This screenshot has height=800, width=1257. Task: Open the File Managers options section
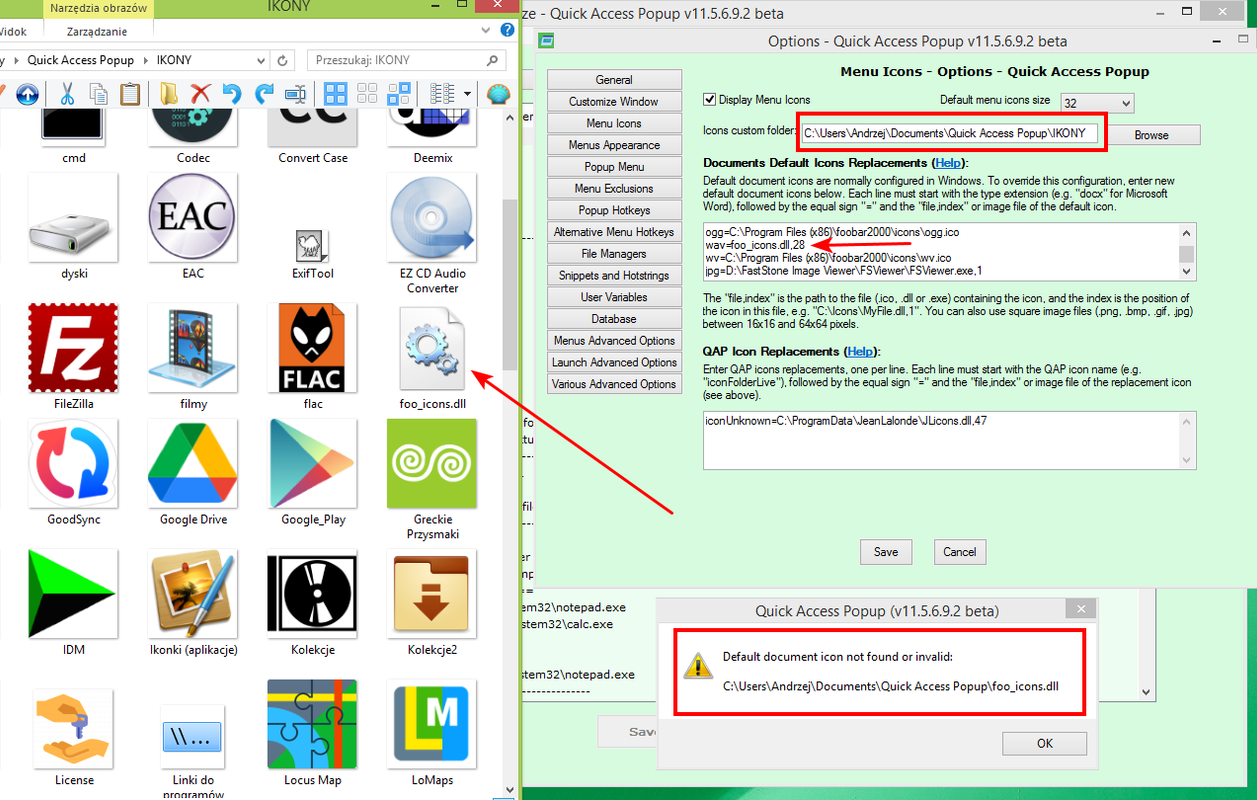click(614, 254)
